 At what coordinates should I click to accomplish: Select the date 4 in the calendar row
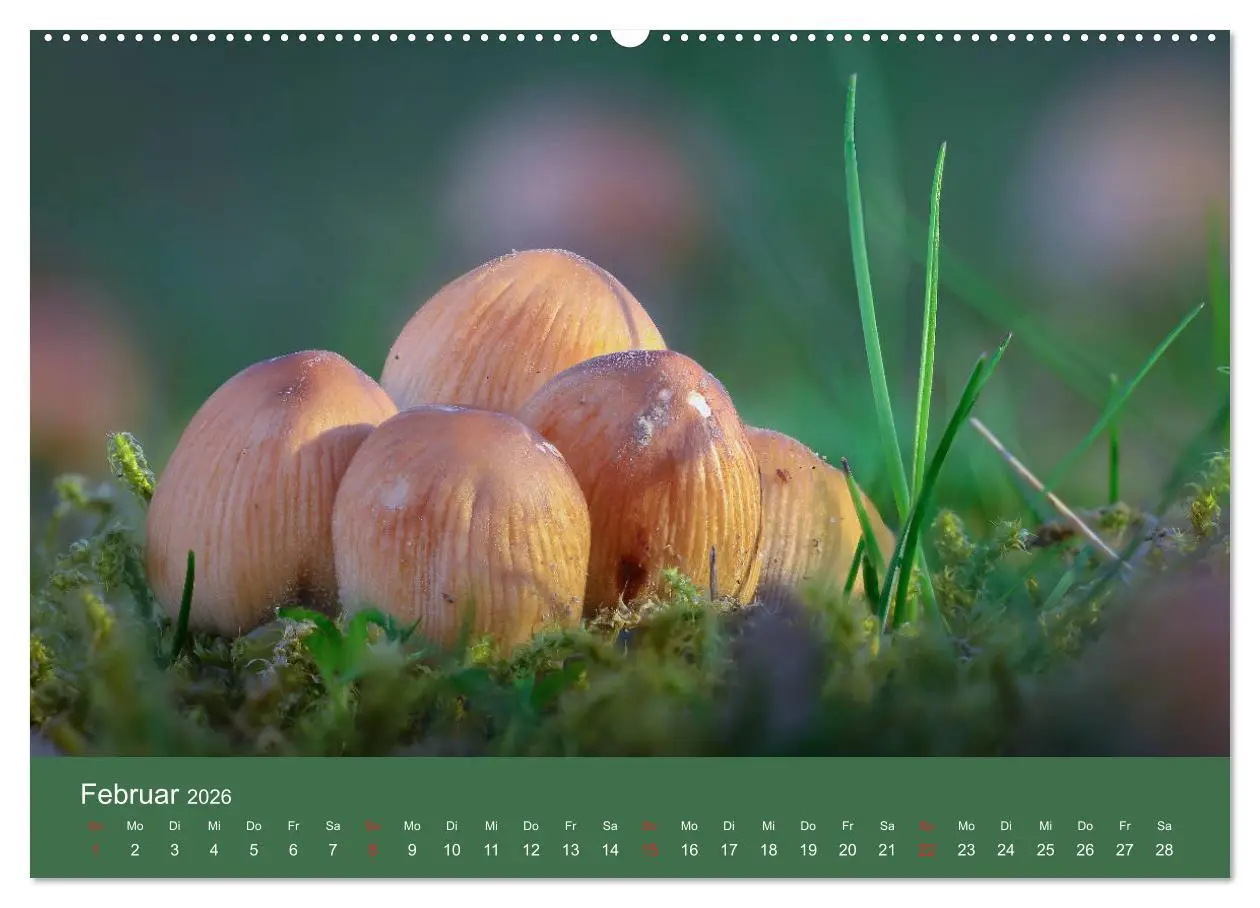(x=214, y=850)
